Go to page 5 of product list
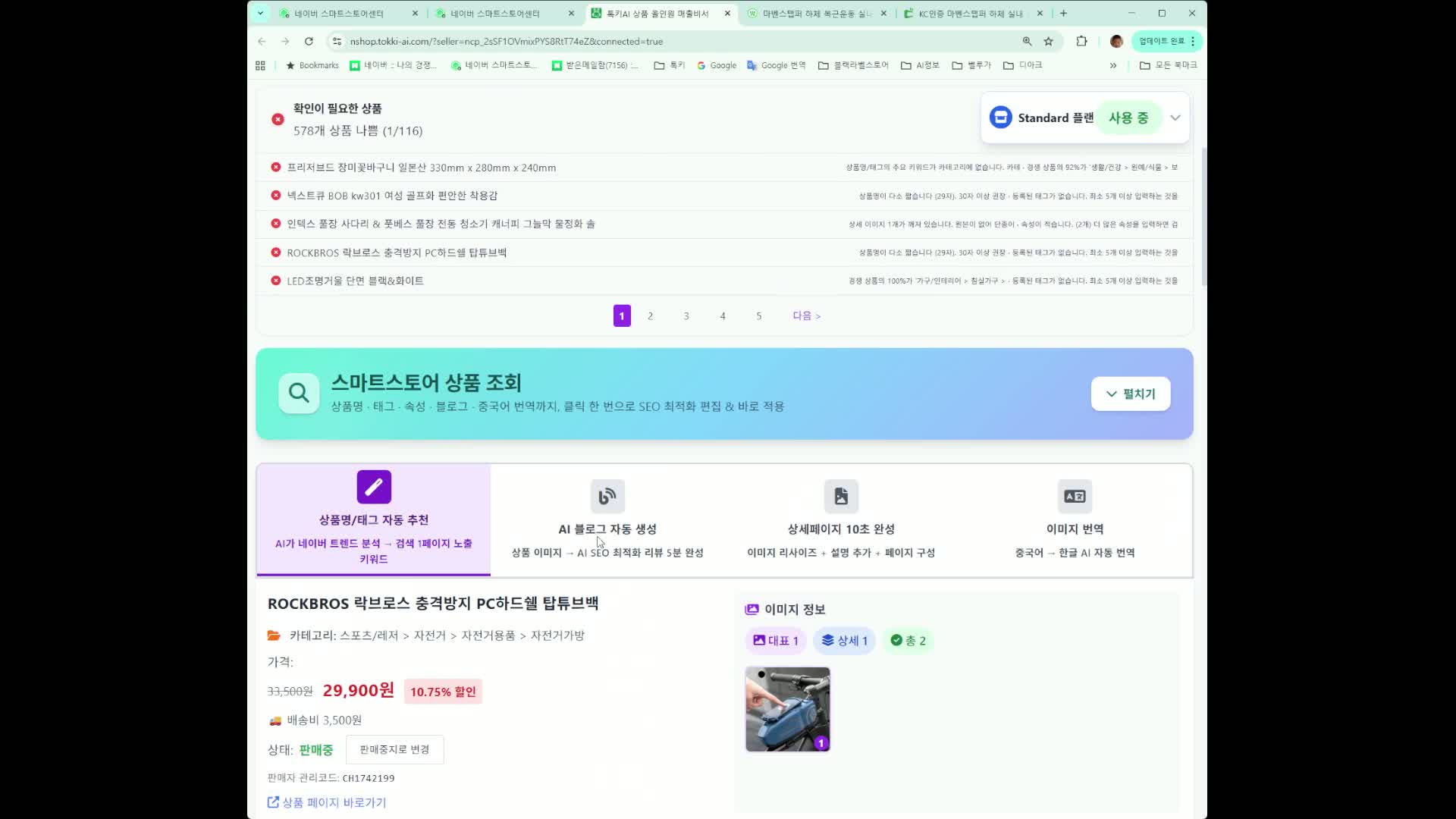This screenshot has height=819, width=1456. 759,315
